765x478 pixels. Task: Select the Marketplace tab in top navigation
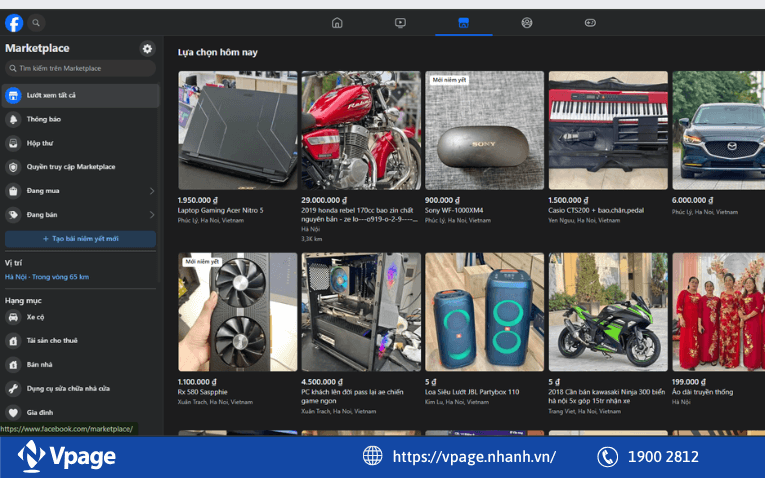(x=463, y=23)
